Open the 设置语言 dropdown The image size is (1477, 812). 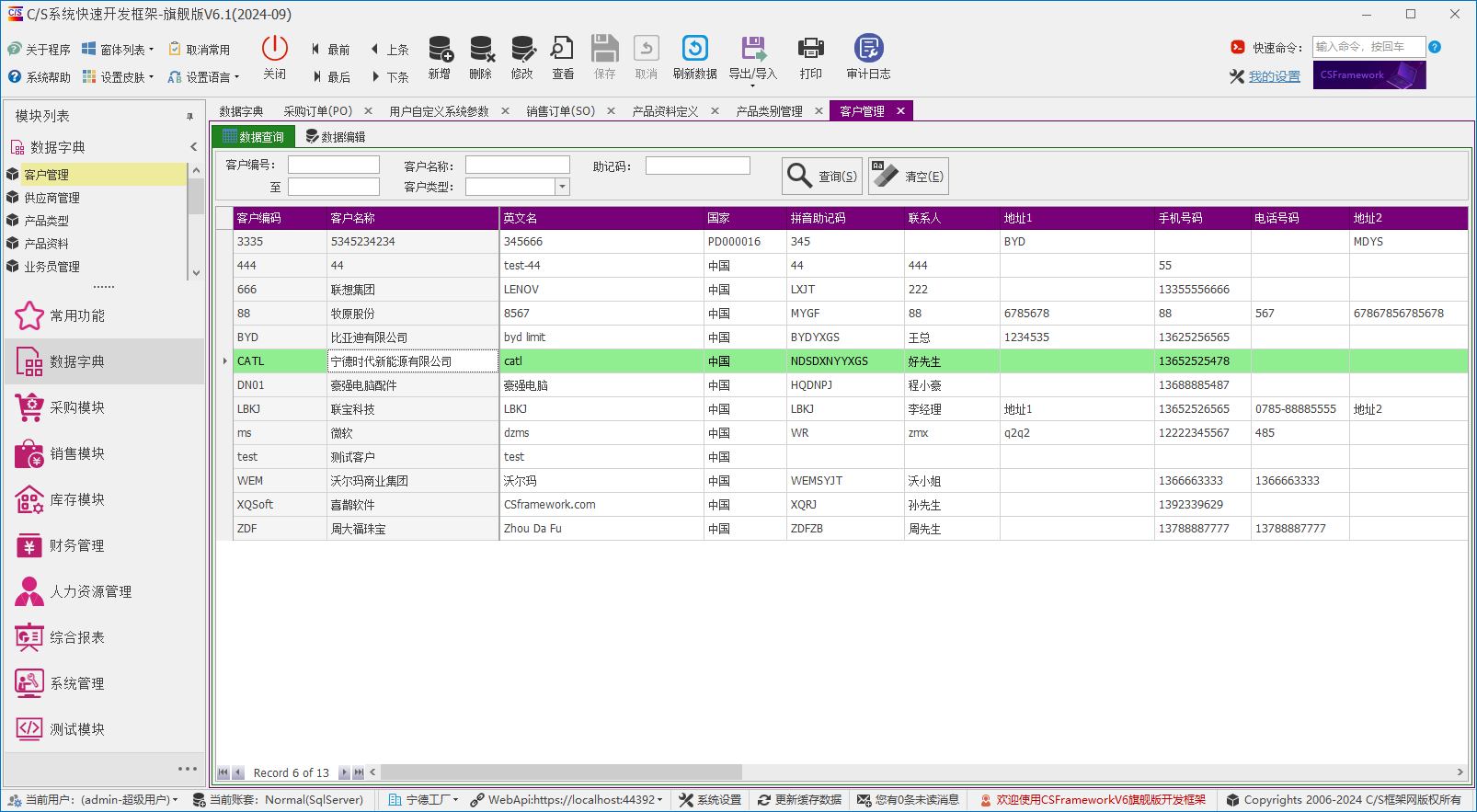(x=203, y=77)
